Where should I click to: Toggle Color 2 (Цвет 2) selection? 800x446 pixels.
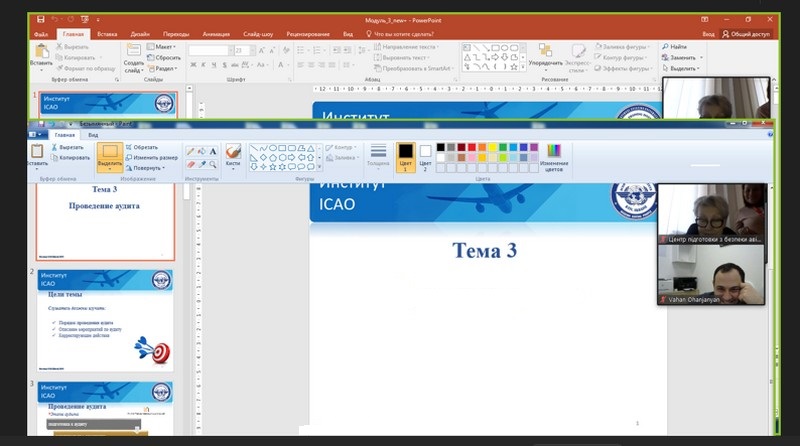[x=425, y=156]
